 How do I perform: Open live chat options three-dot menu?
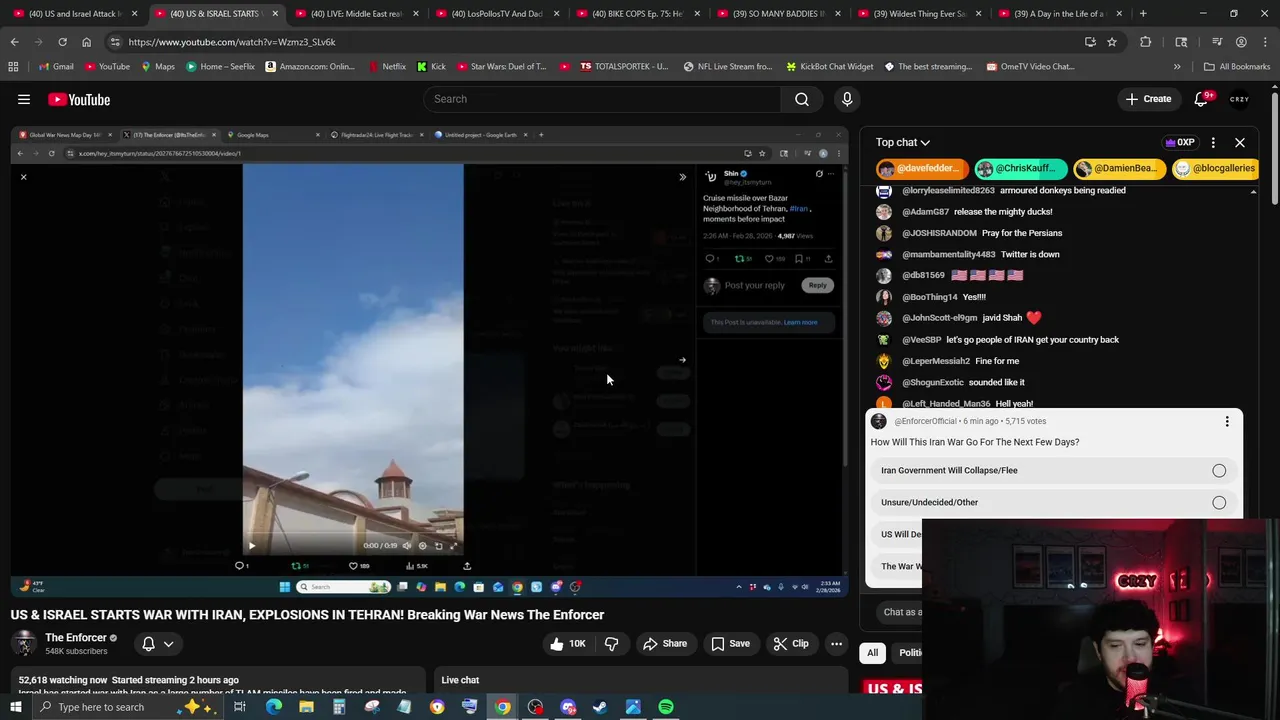[x=1213, y=143]
